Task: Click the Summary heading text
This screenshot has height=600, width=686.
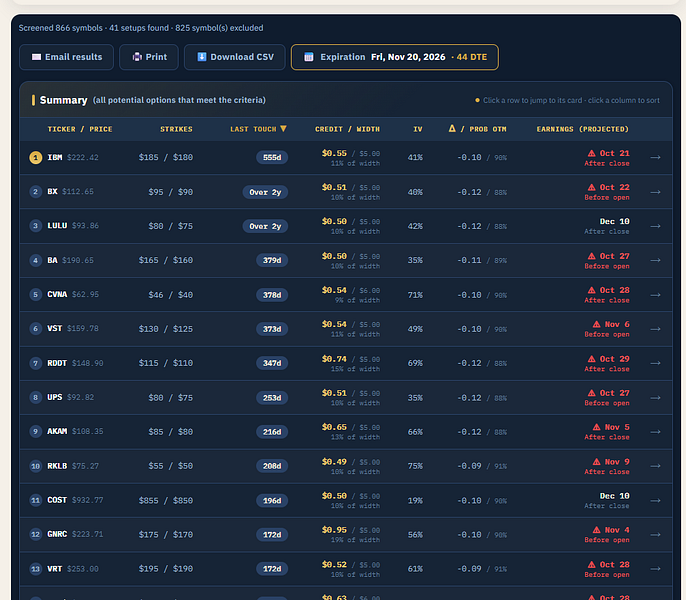Action: 63,100
